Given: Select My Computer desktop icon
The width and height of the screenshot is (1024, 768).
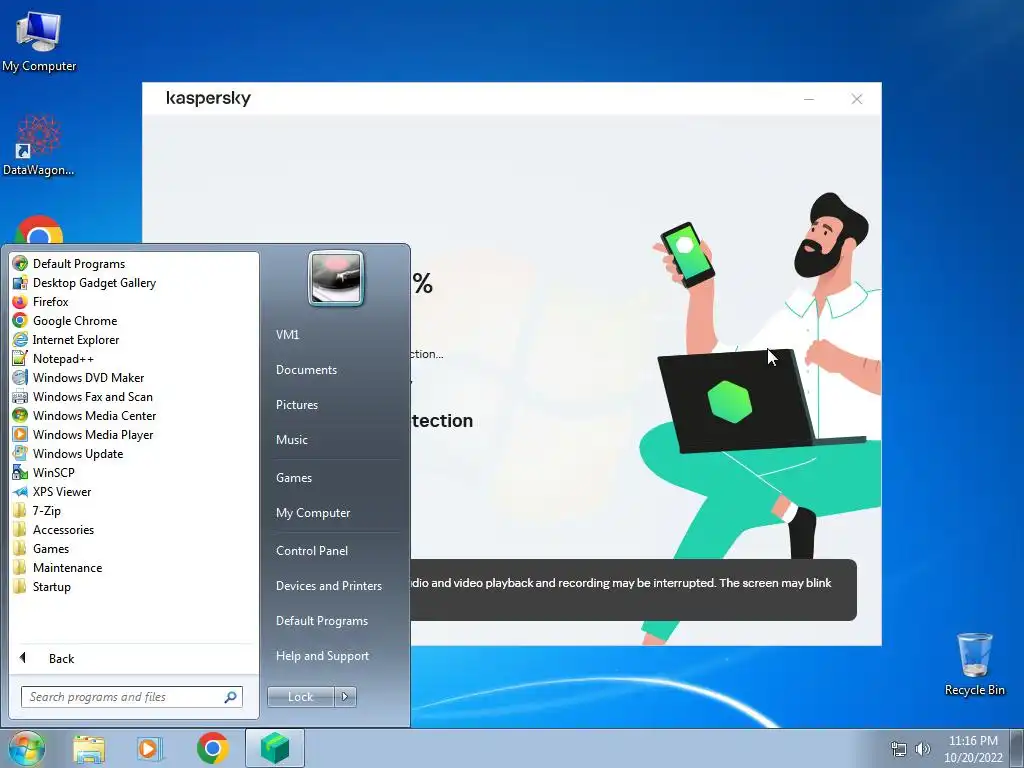Looking at the screenshot, I should pyautogui.click(x=39, y=40).
